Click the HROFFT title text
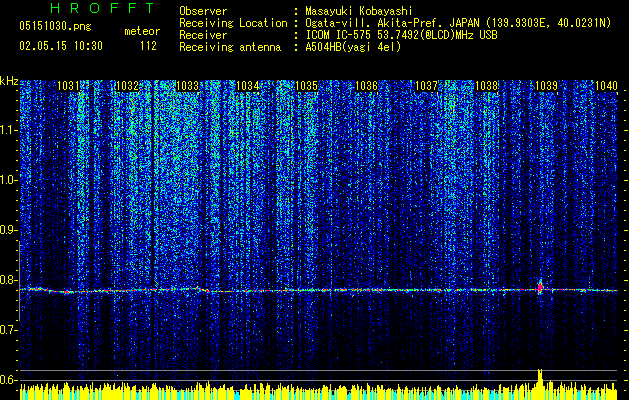This screenshot has width=629, height=400. click(103, 8)
